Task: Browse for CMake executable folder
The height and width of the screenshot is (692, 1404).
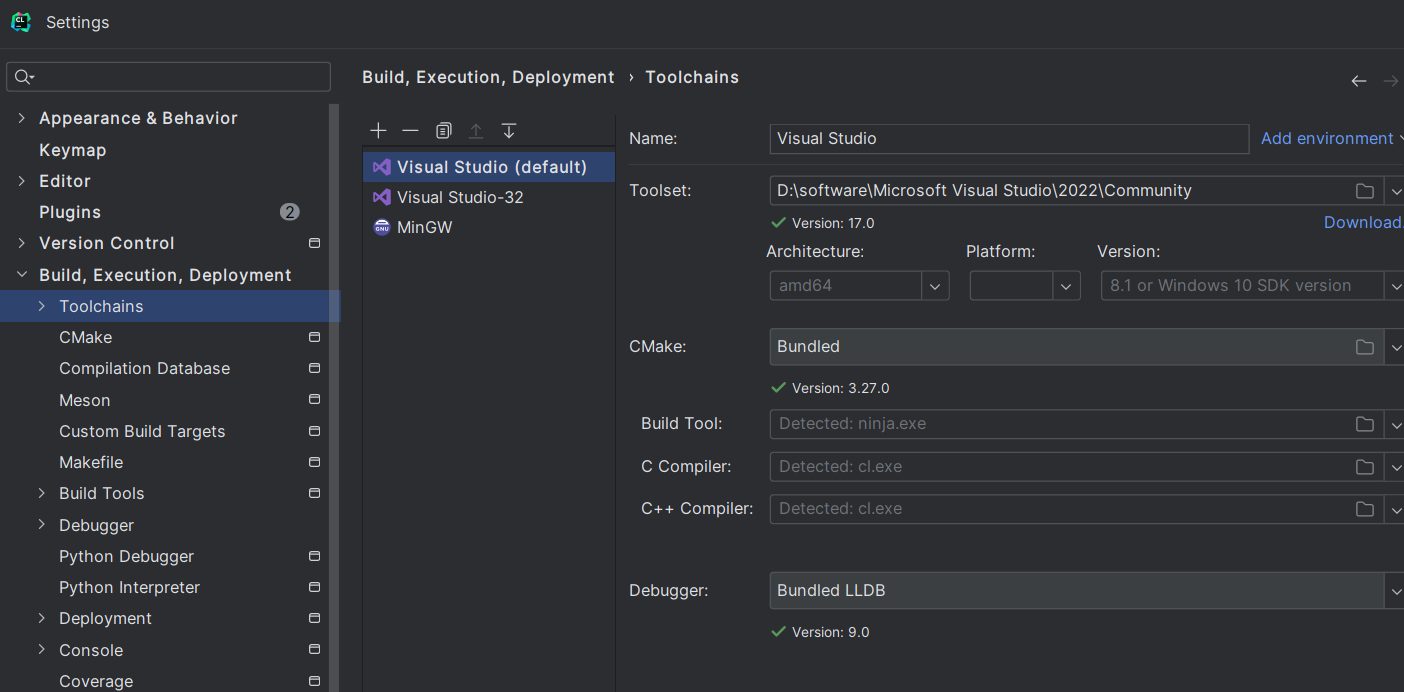Action: coord(1365,347)
